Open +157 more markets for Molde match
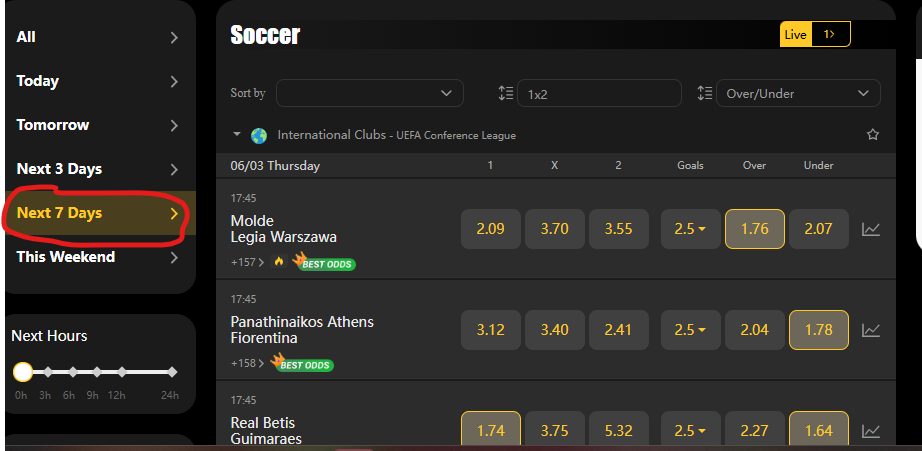 (246, 263)
